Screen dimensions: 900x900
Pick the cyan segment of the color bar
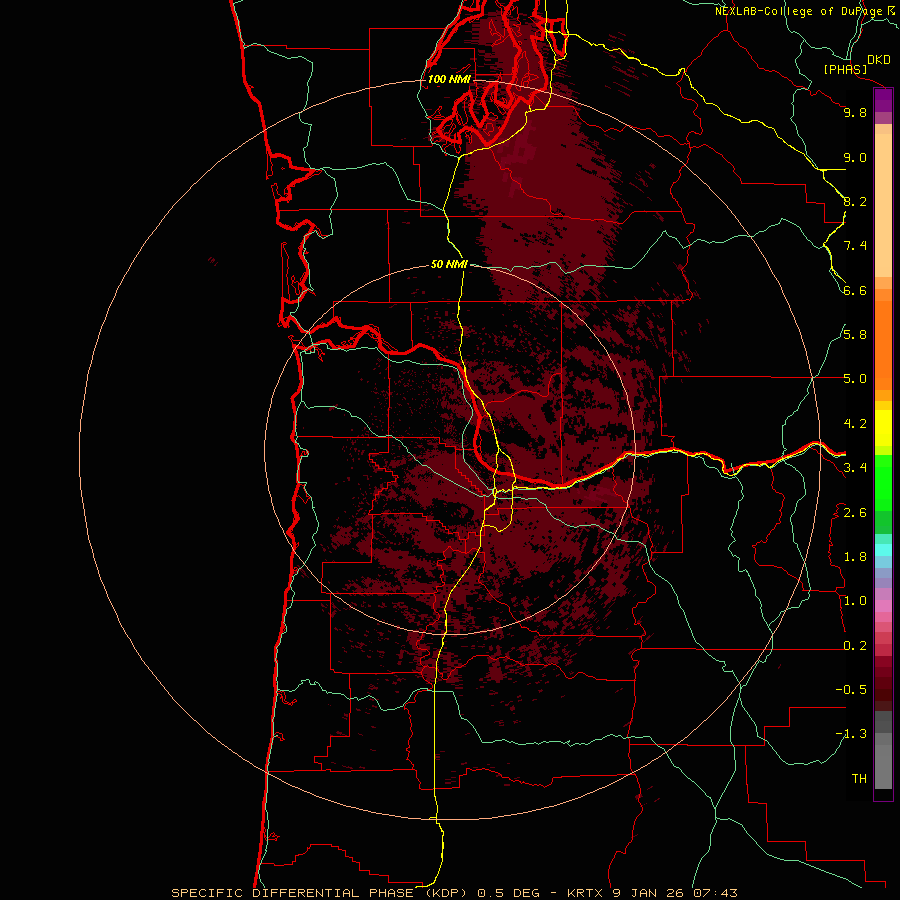(x=883, y=550)
